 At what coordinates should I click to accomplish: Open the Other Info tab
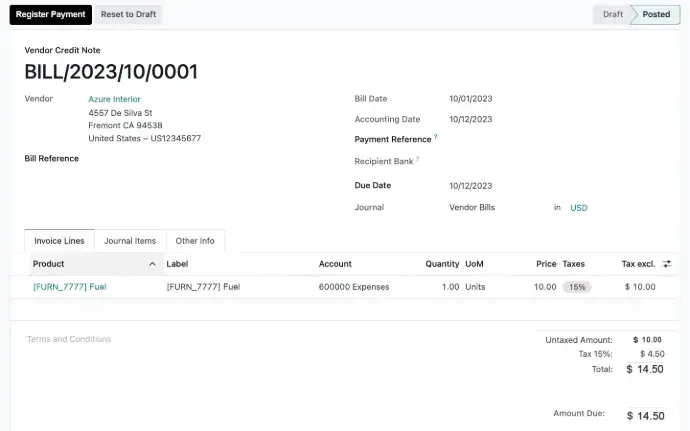pyautogui.click(x=195, y=241)
